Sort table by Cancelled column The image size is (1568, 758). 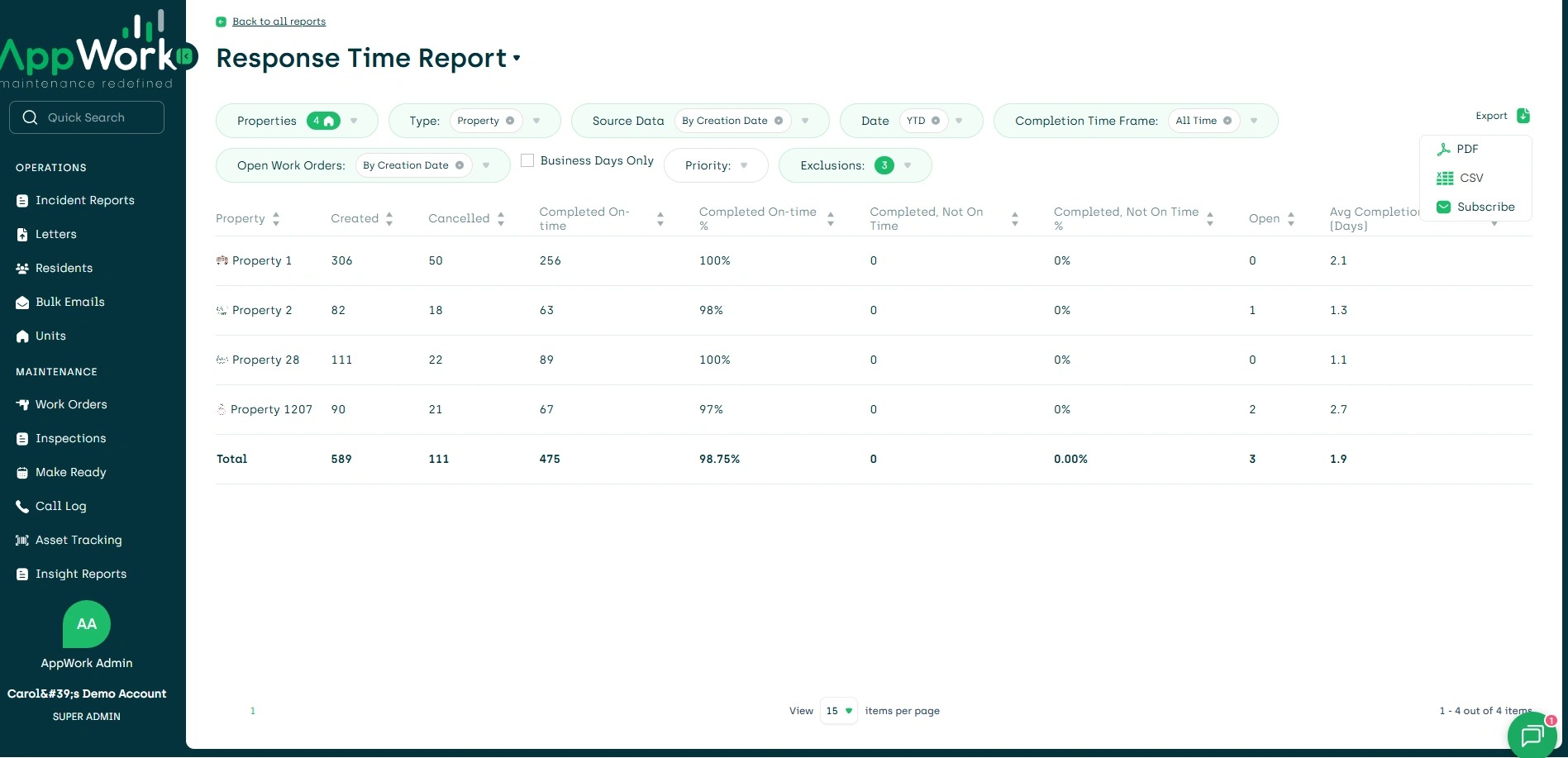501,219
